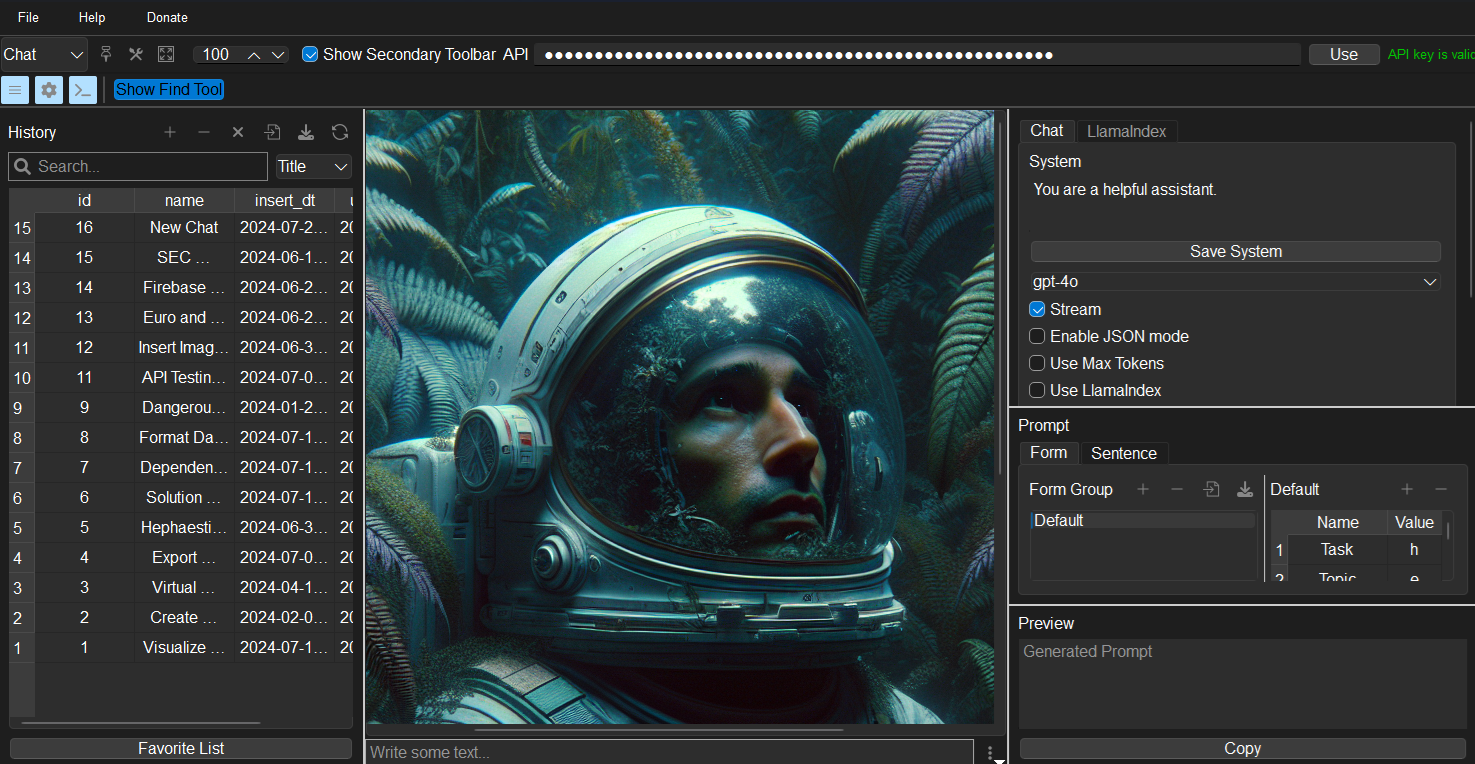1475x764 pixels.
Task: Check the Use Max Tokens option
Action: coord(1037,363)
